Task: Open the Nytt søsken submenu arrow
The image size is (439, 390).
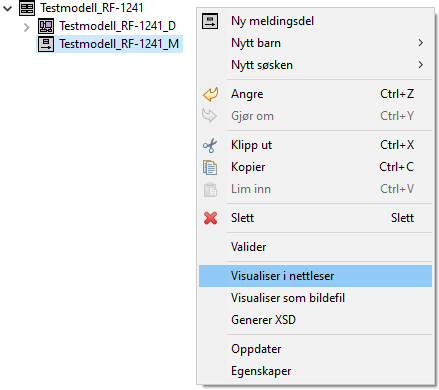Action: point(421,65)
